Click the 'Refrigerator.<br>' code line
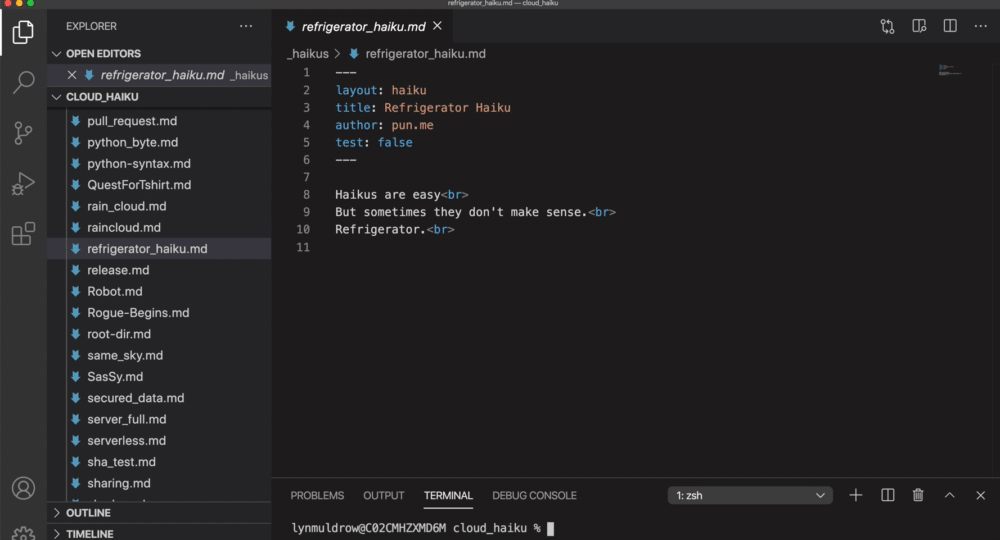The height and width of the screenshot is (540, 1000). click(395, 230)
